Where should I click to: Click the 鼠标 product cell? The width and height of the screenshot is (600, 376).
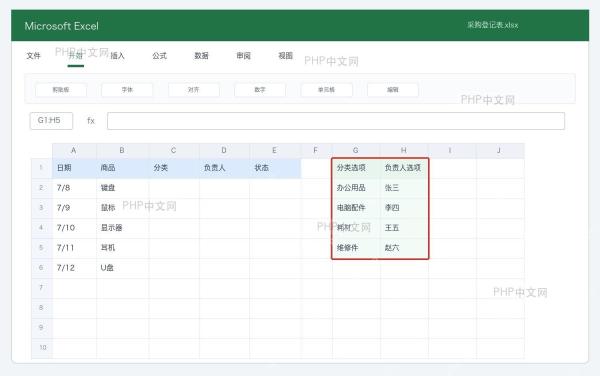122,208
